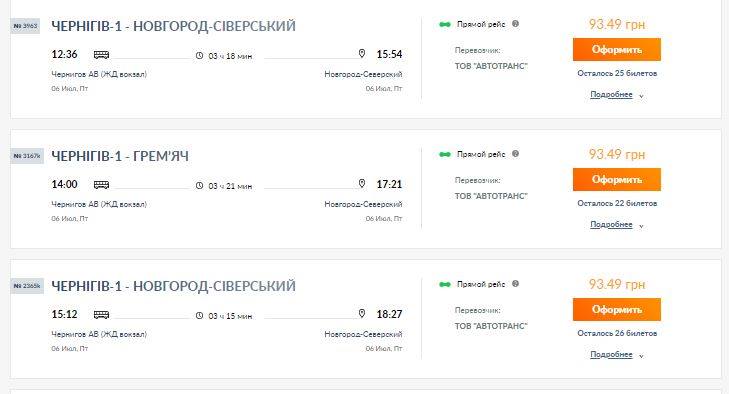The height and width of the screenshot is (394, 729).
Task: Click the location pin near 18:27 arrival
Action: 362,314
